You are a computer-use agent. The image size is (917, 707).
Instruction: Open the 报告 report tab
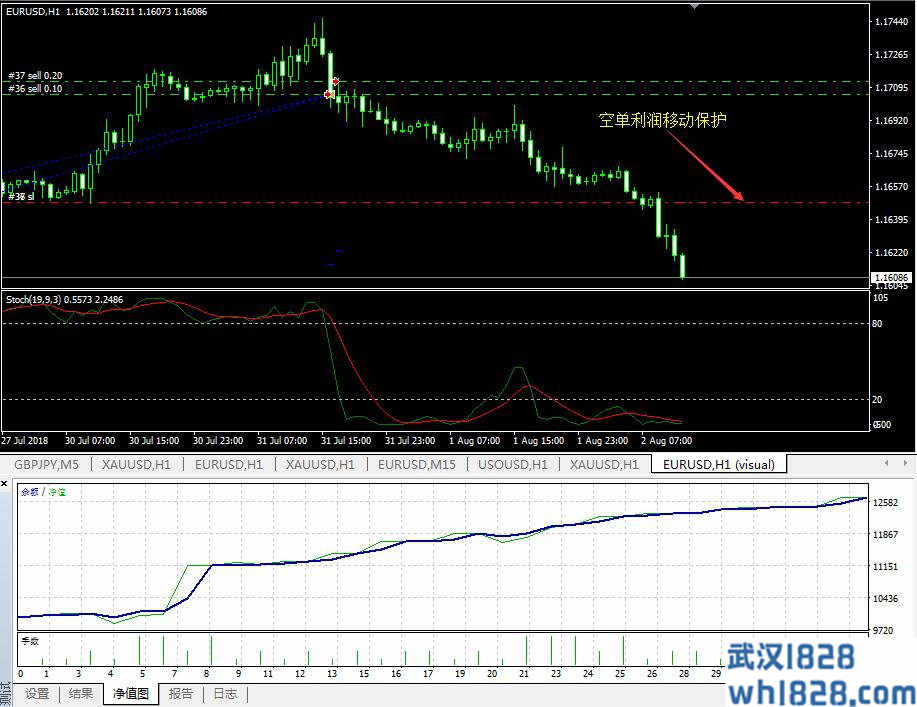181,694
